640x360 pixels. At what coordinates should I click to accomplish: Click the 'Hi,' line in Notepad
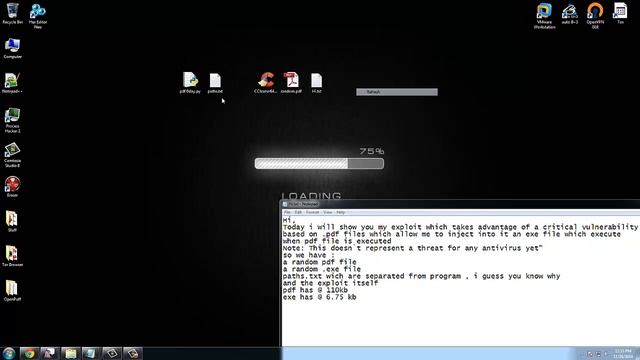pyautogui.click(x=289, y=220)
